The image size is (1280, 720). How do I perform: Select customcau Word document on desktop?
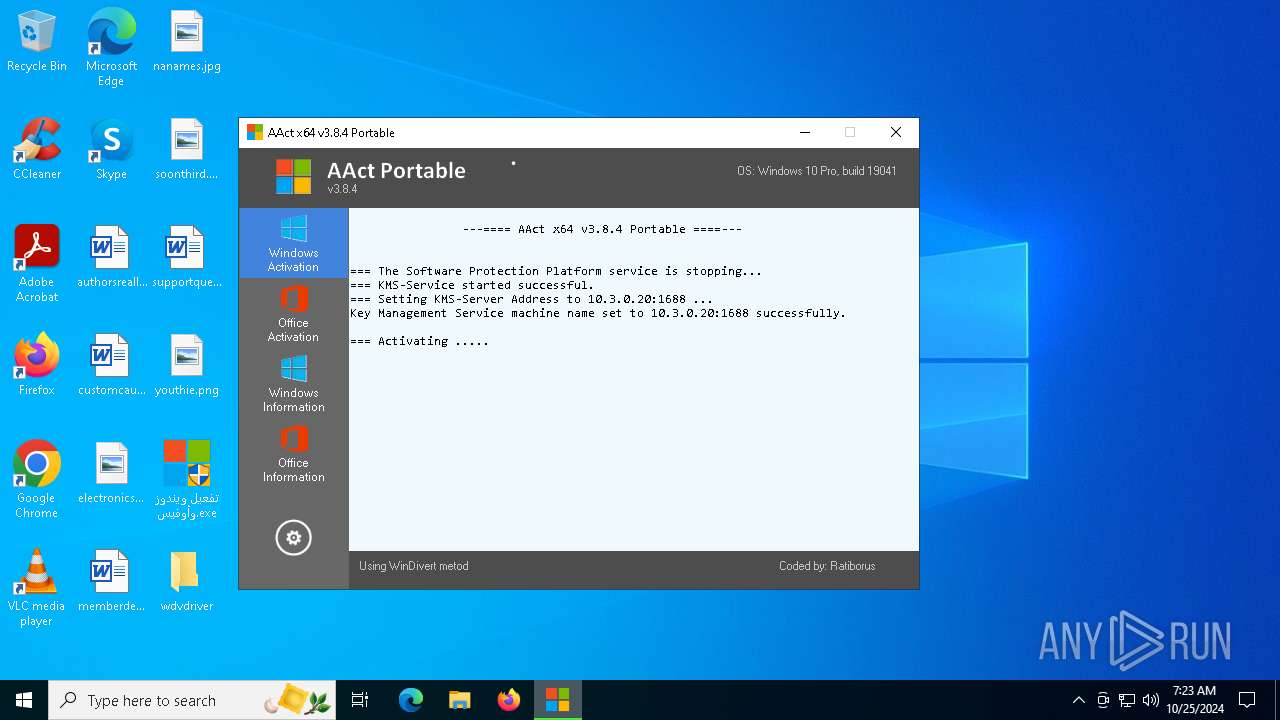click(x=111, y=366)
